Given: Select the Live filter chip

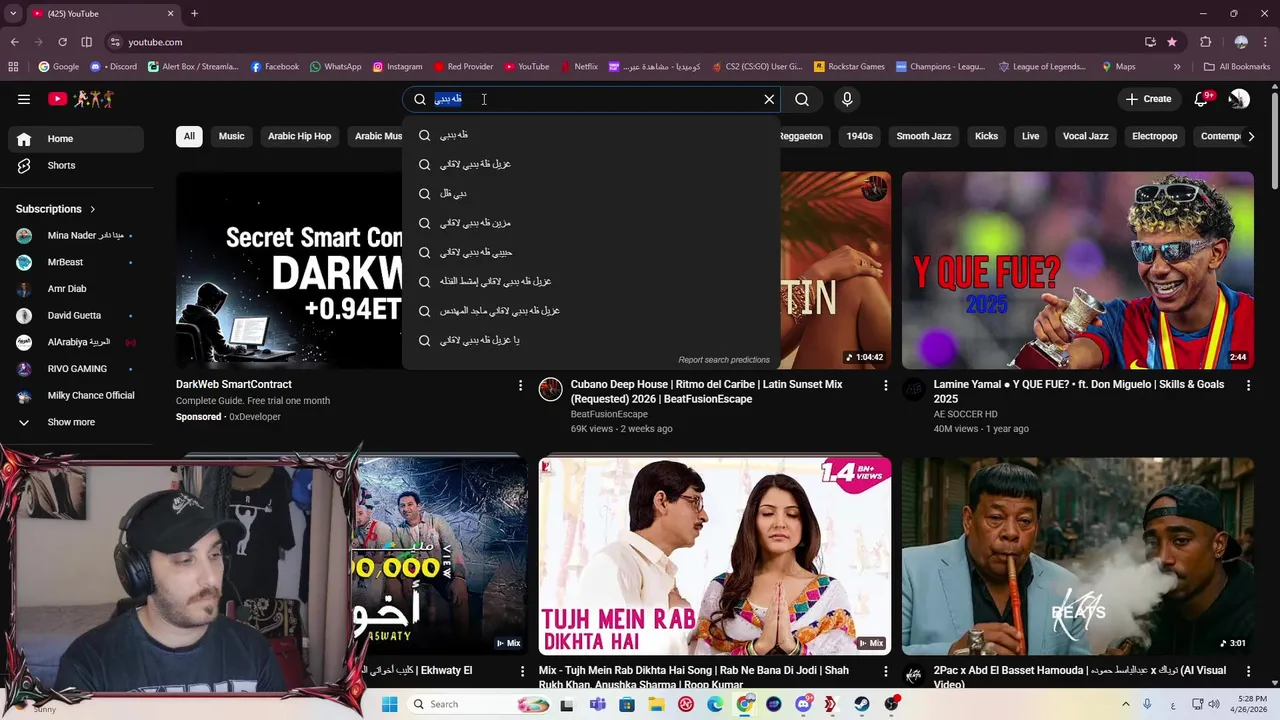Looking at the screenshot, I should (1031, 136).
